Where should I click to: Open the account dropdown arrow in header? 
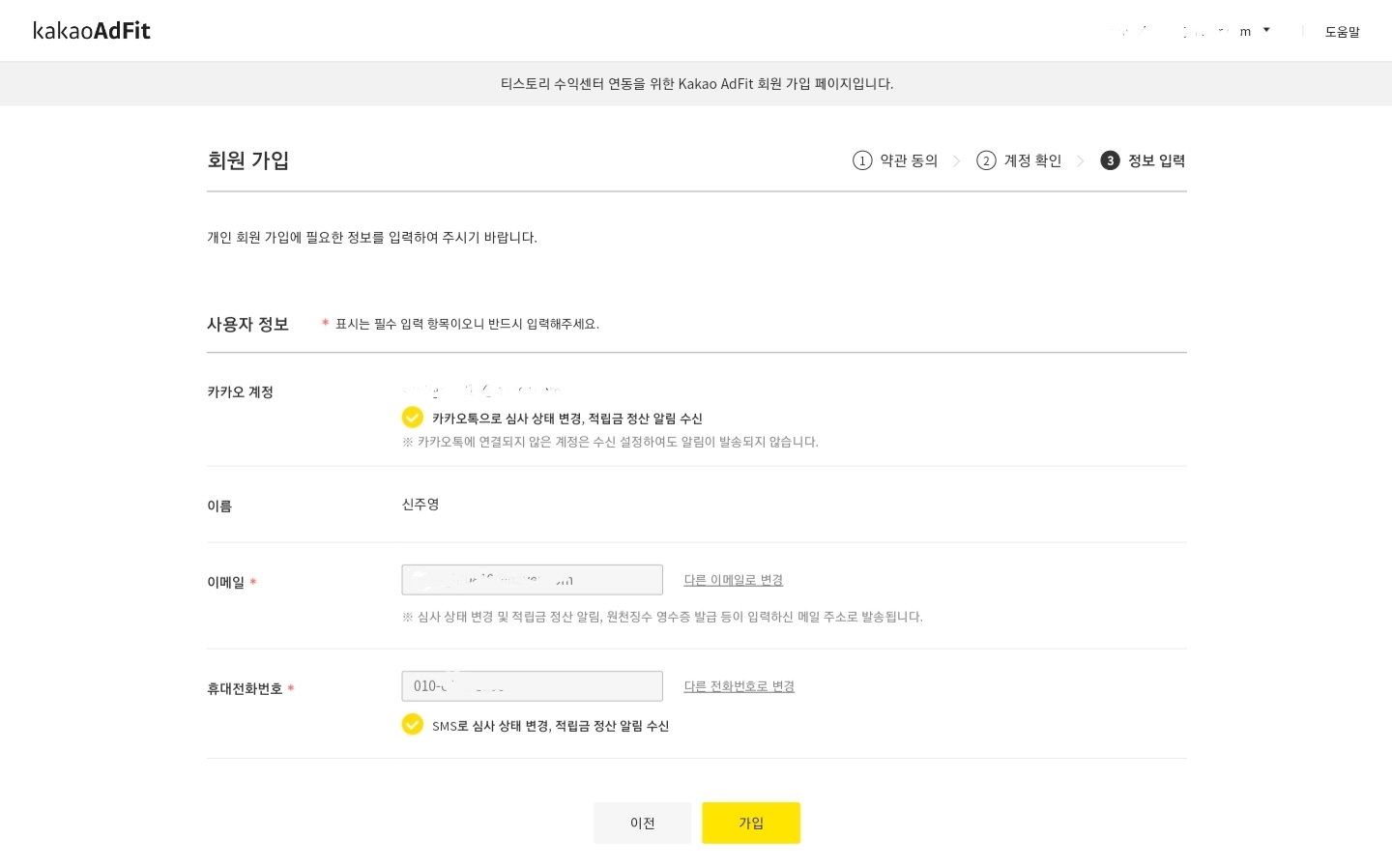coord(1266,30)
